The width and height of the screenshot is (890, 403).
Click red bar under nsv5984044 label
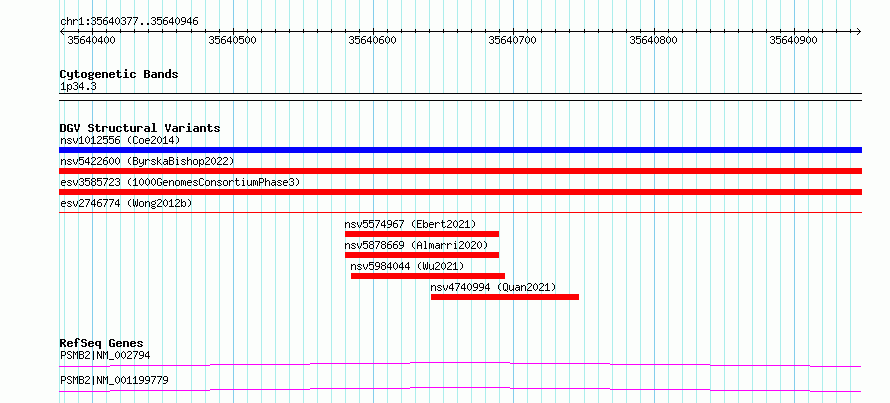[428, 276]
